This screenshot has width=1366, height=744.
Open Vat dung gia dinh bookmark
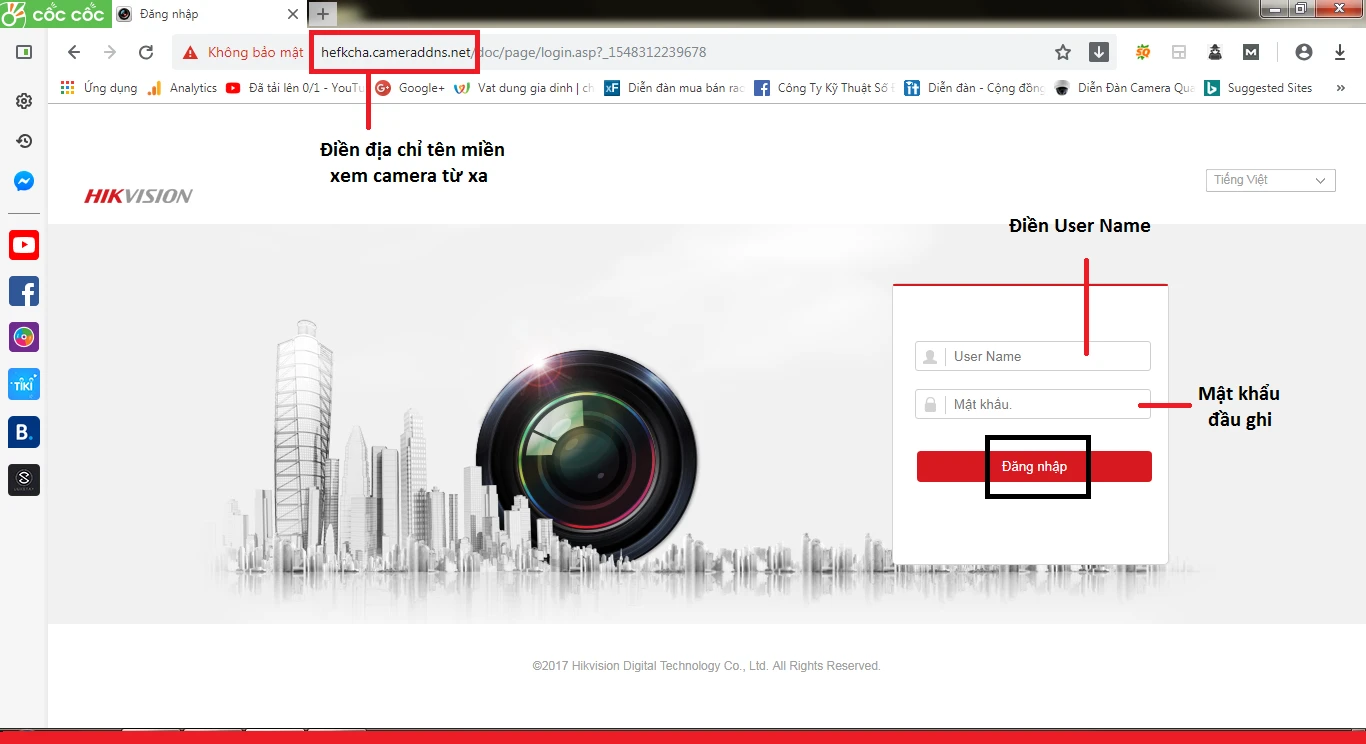[x=524, y=88]
